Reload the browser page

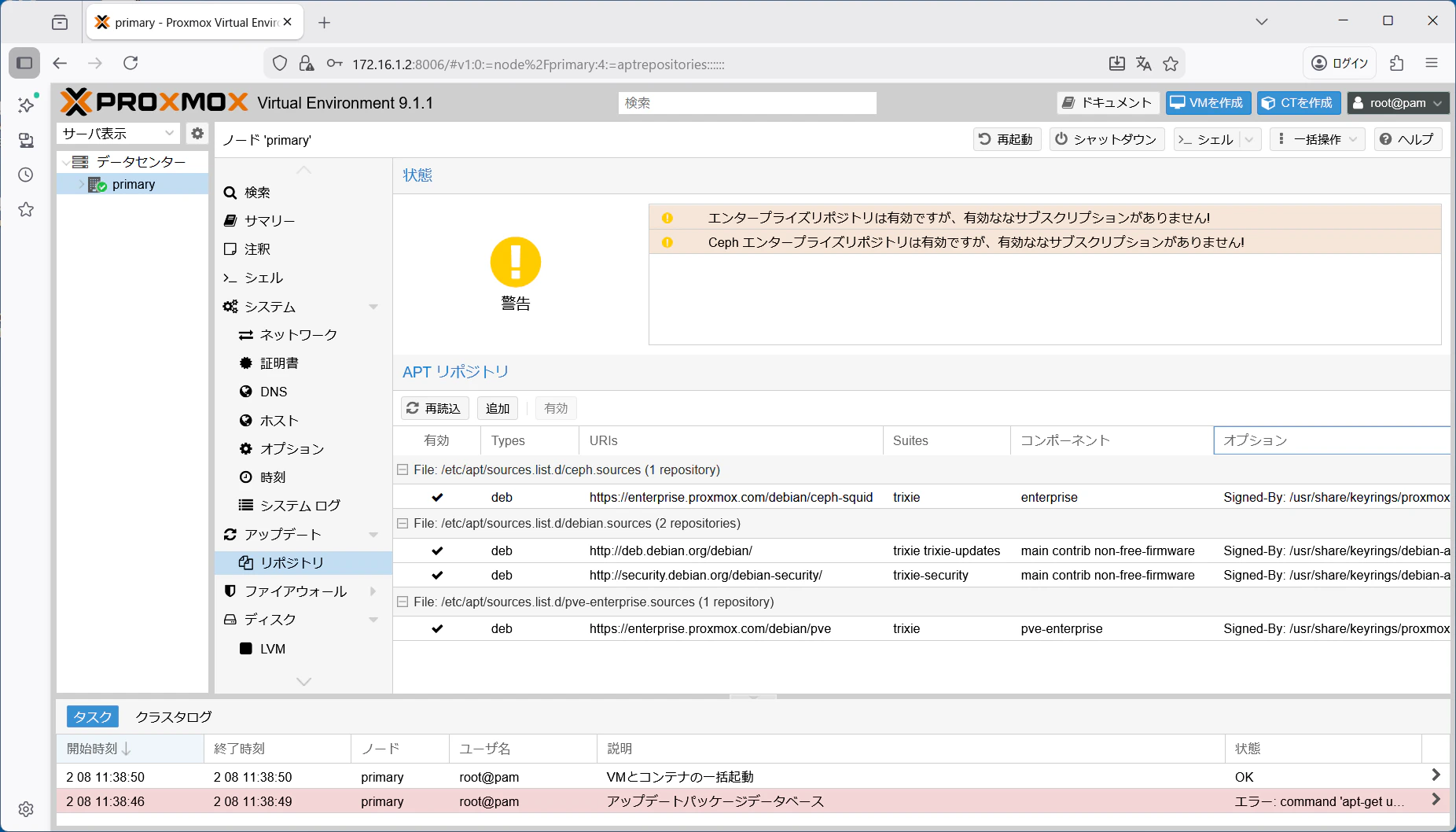pos(131,63)
